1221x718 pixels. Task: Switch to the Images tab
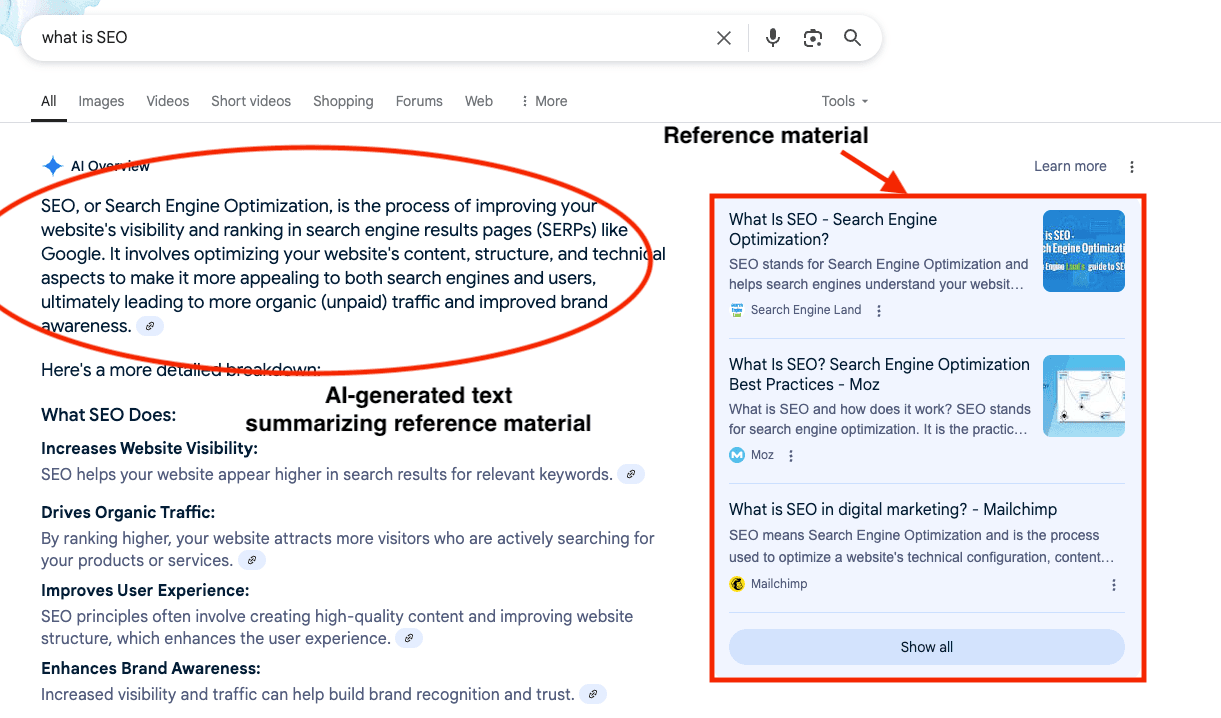click(x=101, y=101)
